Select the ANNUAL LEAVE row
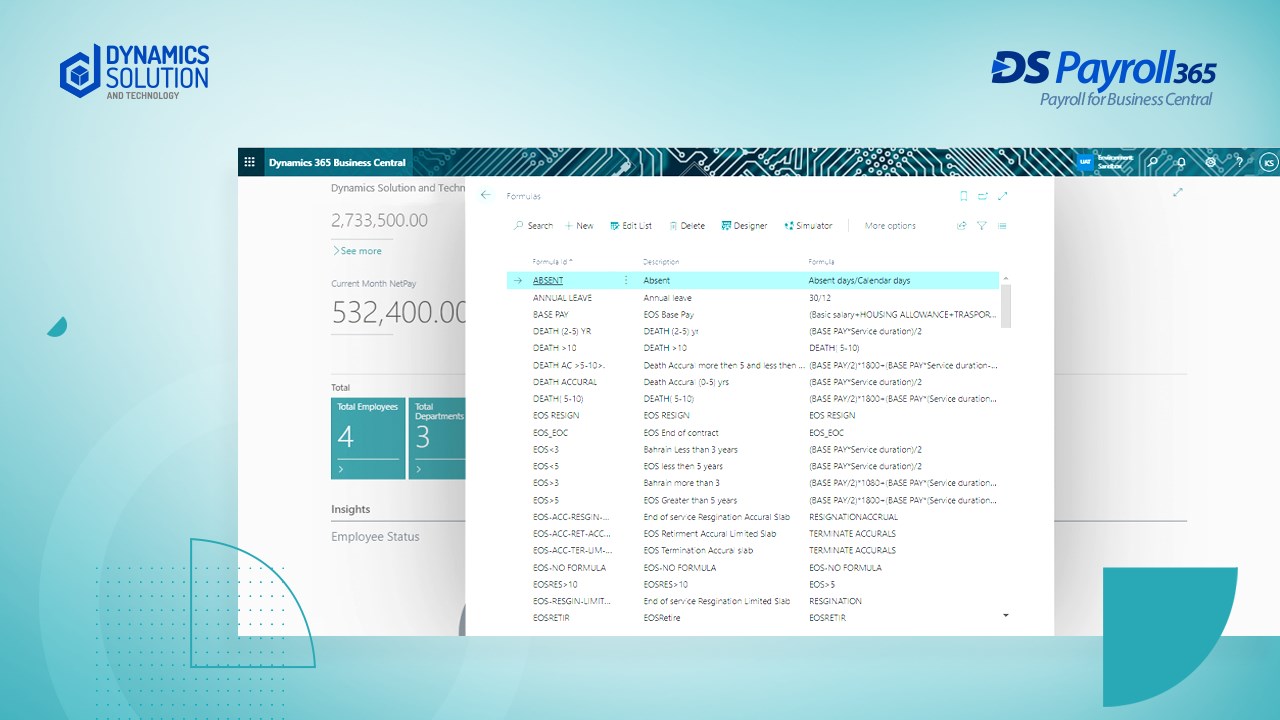The image size is (1280, 720). tap(752, 298)
